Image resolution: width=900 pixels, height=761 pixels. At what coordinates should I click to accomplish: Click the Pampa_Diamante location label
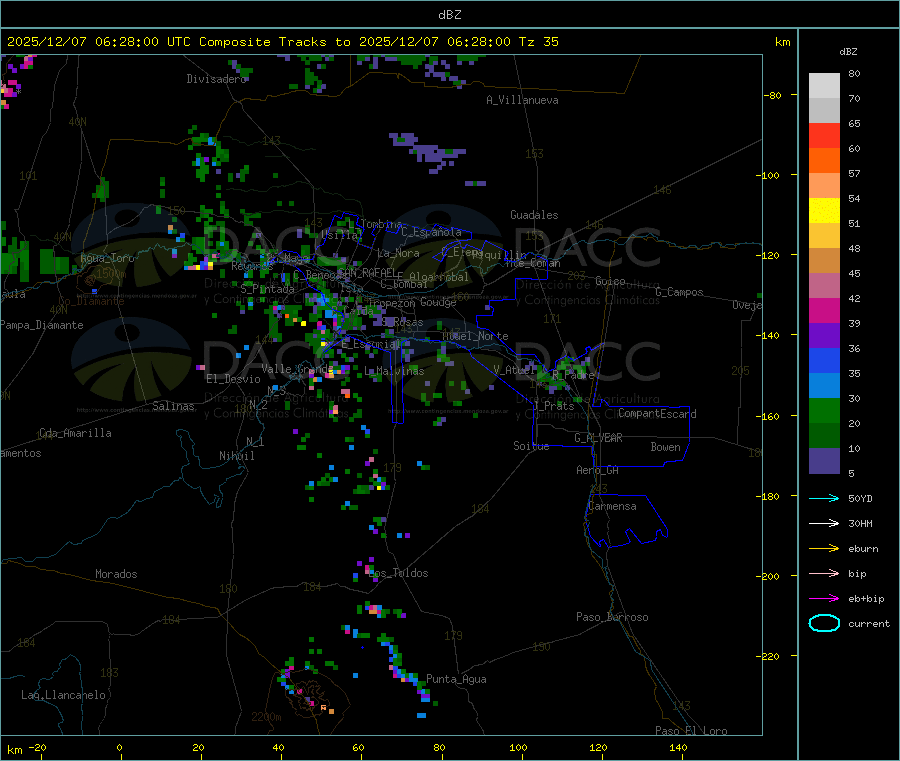(41, 325)
